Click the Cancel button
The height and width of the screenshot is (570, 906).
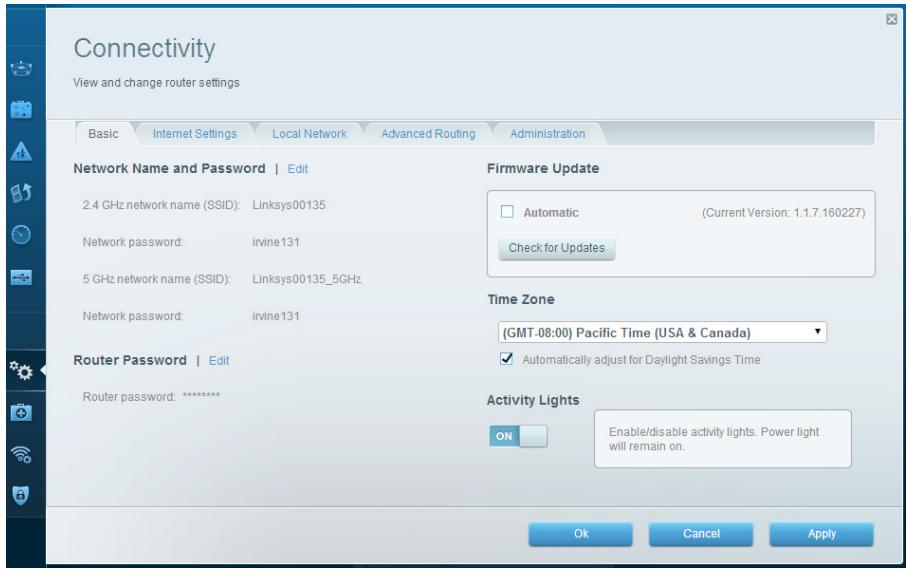tap(701, 534)
